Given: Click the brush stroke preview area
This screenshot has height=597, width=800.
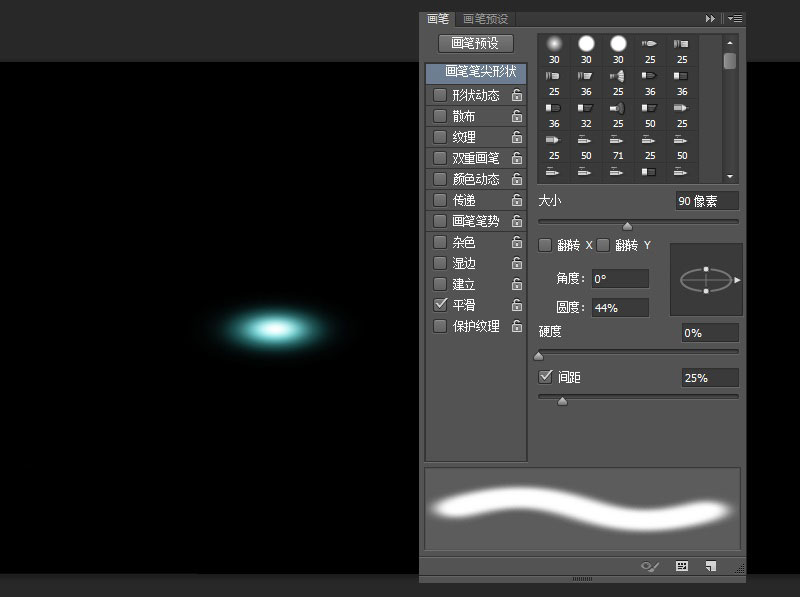Looking at the screenshot, I should [582, 509].
